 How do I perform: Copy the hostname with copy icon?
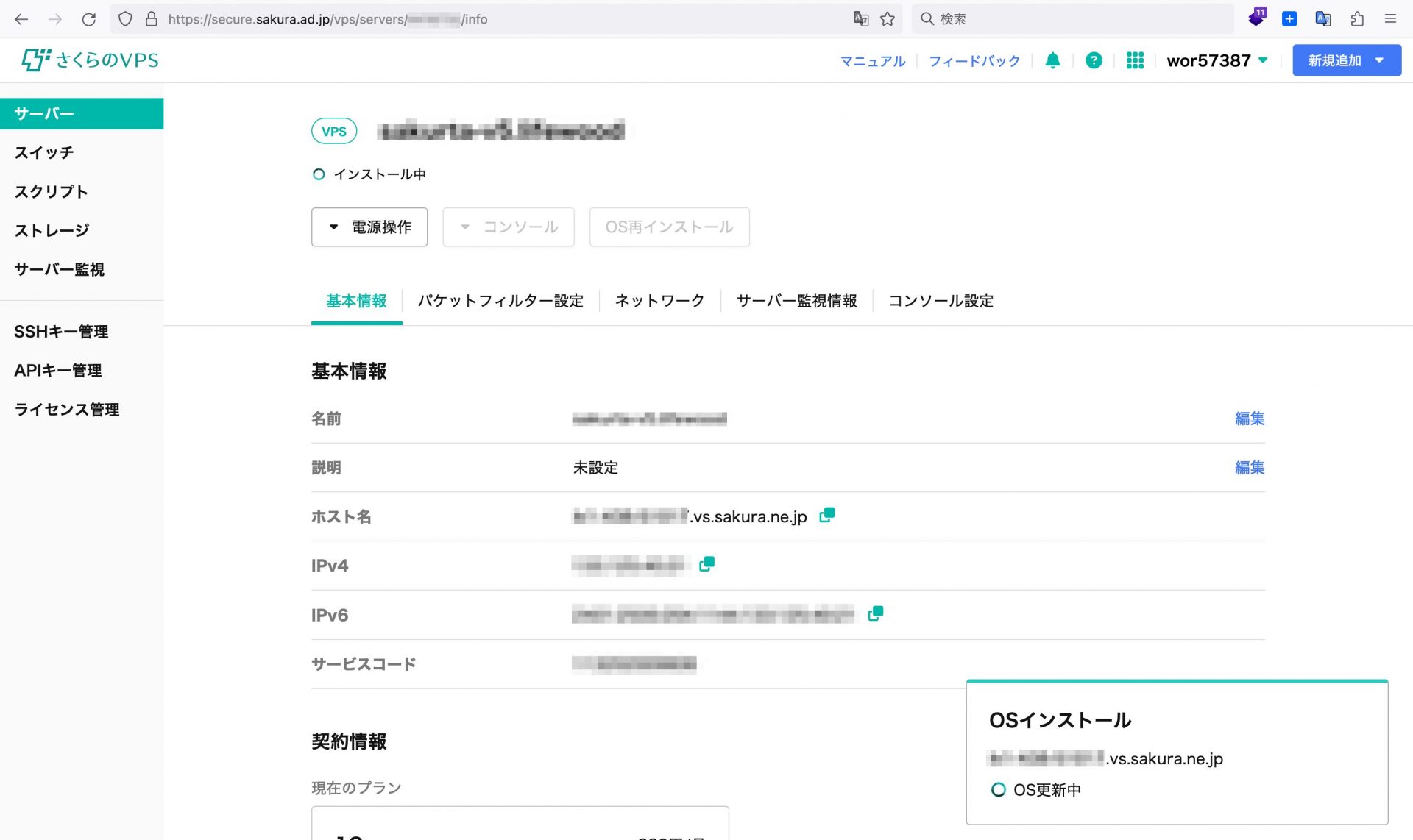click(826, 515)
